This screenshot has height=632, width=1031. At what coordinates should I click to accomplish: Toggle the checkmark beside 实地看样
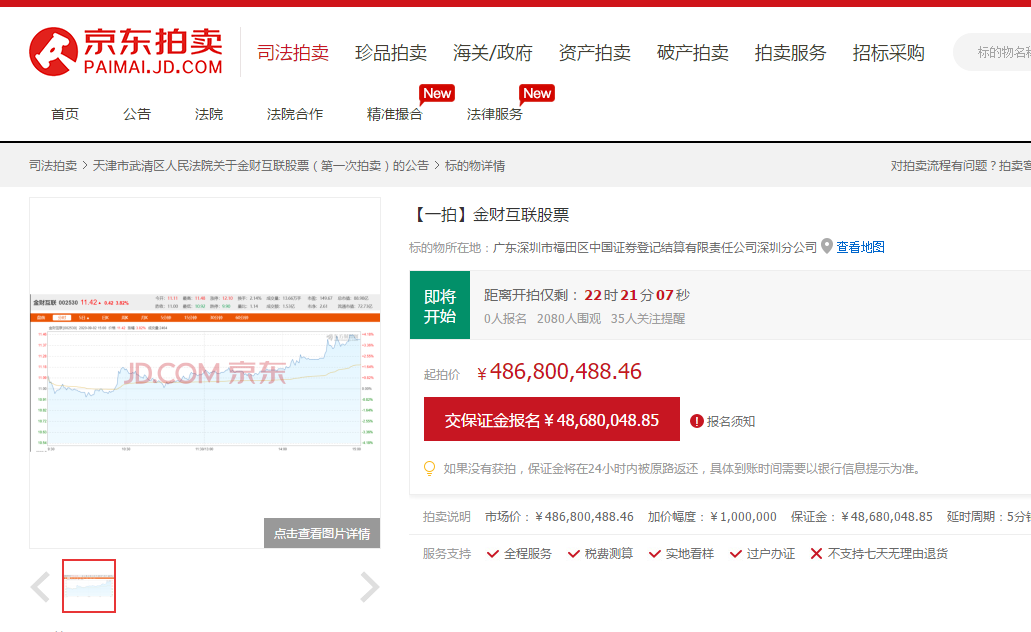[x=652, y=553]
